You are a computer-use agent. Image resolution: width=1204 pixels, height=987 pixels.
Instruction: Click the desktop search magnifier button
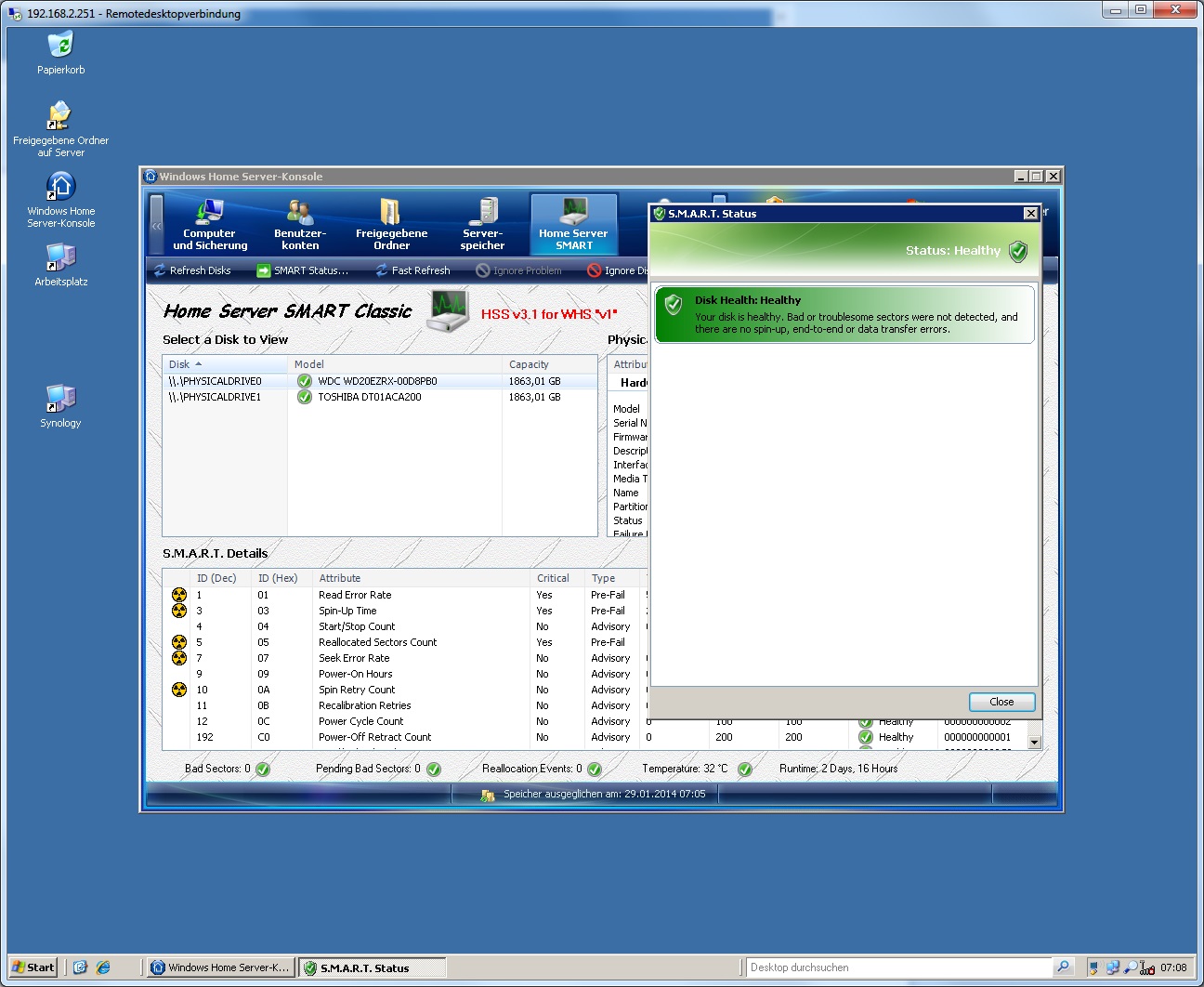click(1064, 967)
